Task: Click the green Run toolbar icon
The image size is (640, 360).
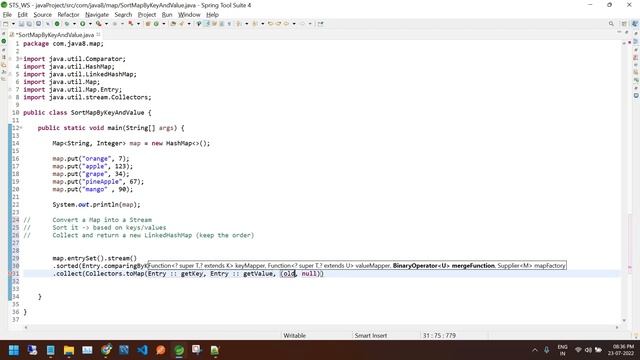Action: 82,24
